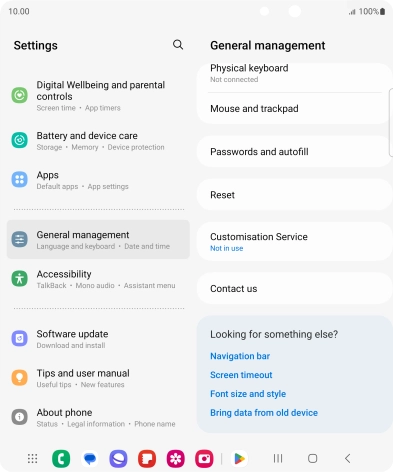The width and height of the screenshot is (393, 472).
Task: Tap the recent apps navigation button
Action: [x=278, y=459]
